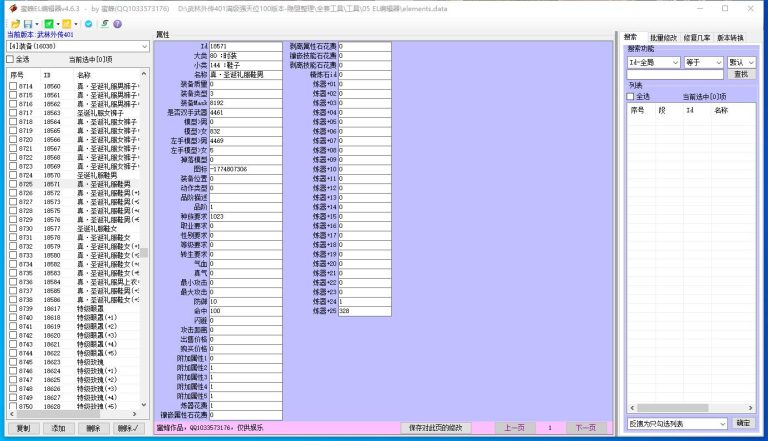This screenshot has height=441, width=768.
Task: Click the 炼器+25 field showing 328
Action: point(364,311)
